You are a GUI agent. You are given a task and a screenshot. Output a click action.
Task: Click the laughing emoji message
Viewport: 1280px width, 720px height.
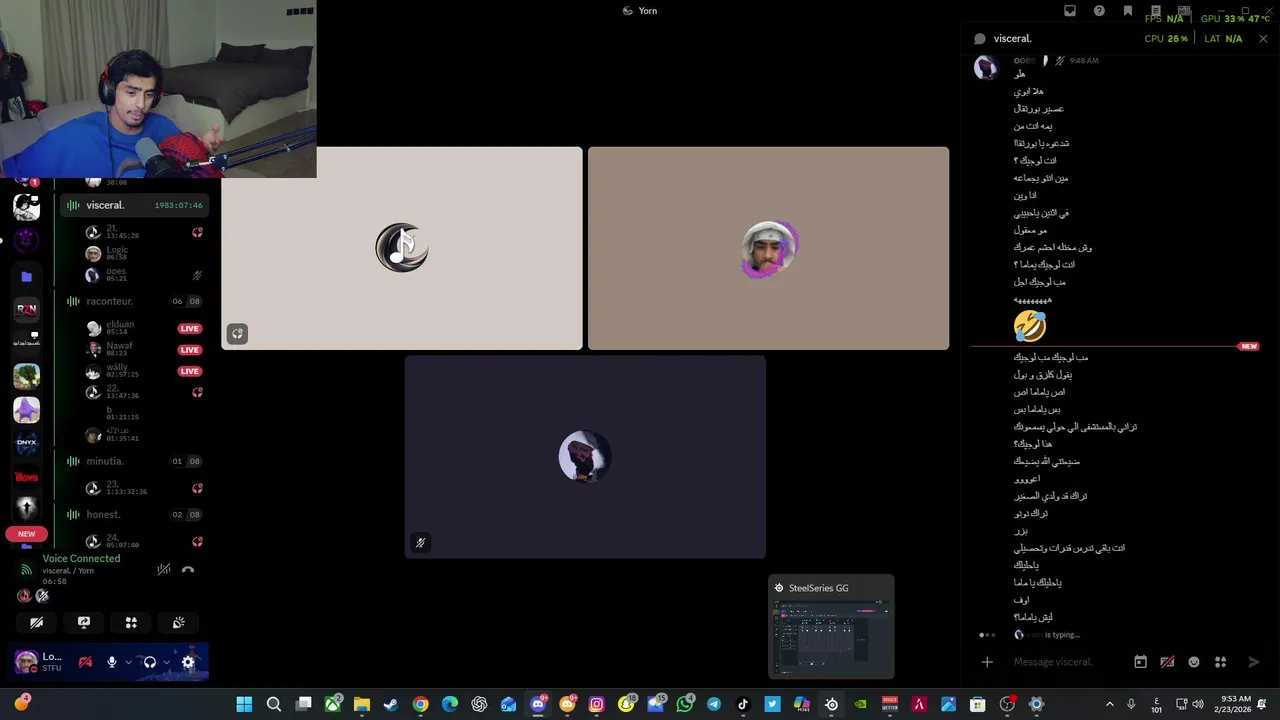coord(1029,326)
